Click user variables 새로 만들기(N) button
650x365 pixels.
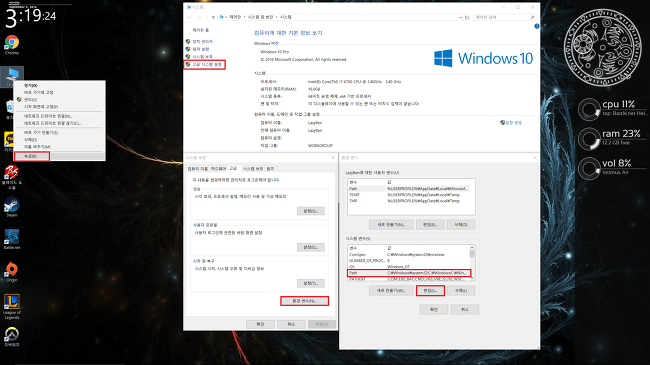pos(391,224)
